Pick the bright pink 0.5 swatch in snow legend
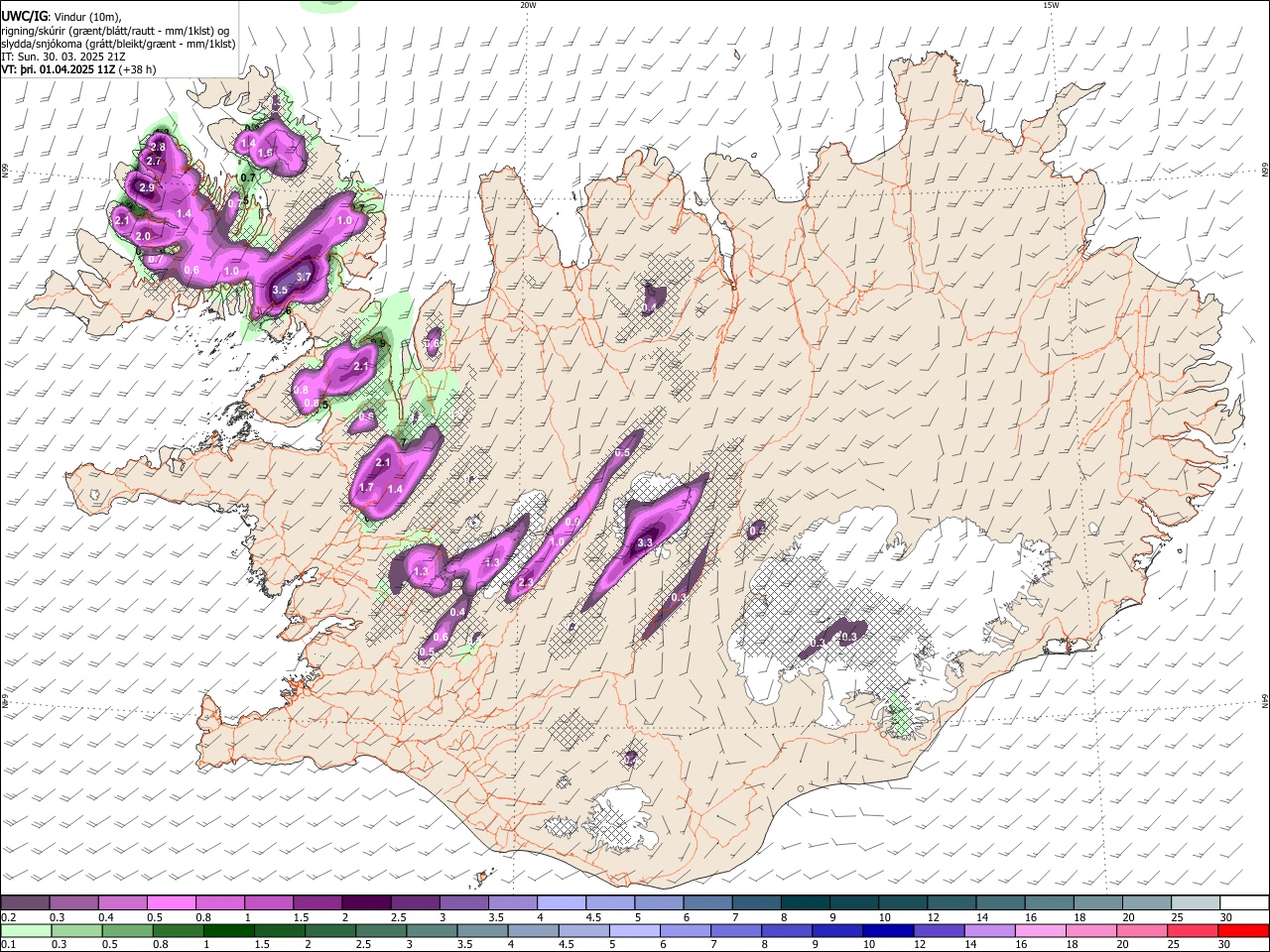The width and height of the screenshot is (1270, 952). tap(172, 903)
